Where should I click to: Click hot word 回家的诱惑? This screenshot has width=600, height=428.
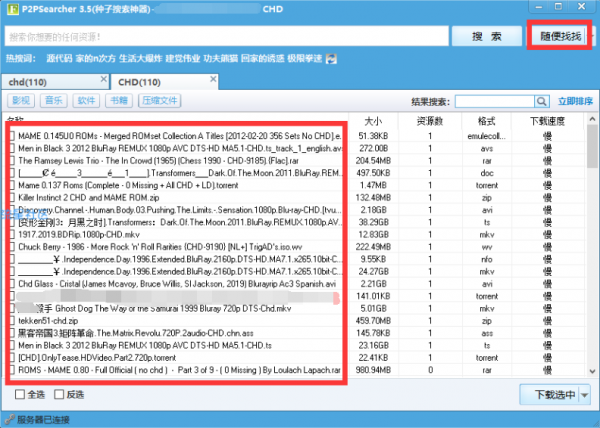click(x=262, y=59)
